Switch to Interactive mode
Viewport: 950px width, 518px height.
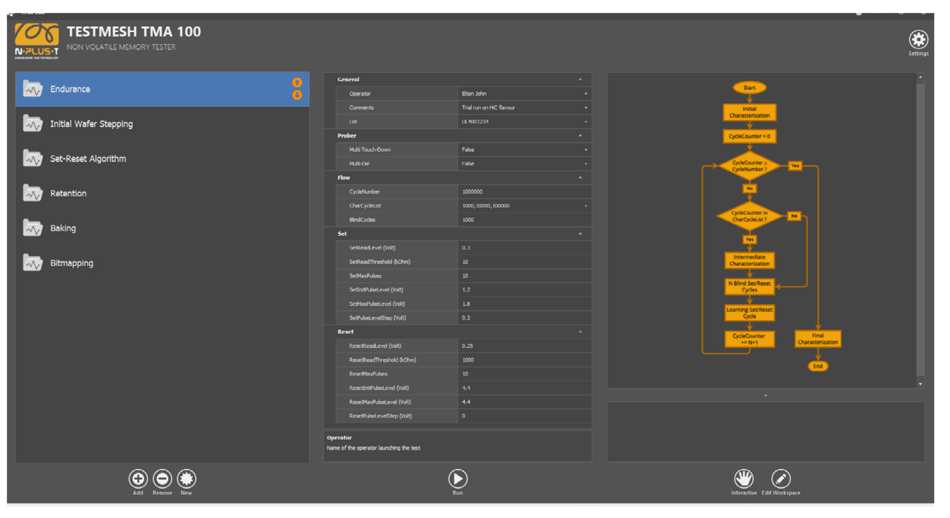(x=743, y=479)
